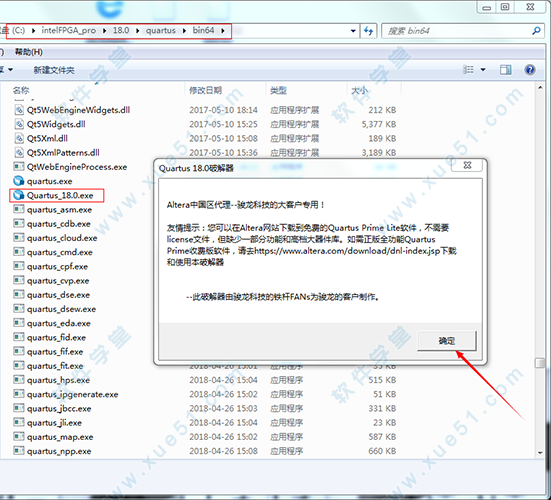Click the vertical scrollbar down arrow
The height and width of the screenshot is (500, 551).
(540, 453)
